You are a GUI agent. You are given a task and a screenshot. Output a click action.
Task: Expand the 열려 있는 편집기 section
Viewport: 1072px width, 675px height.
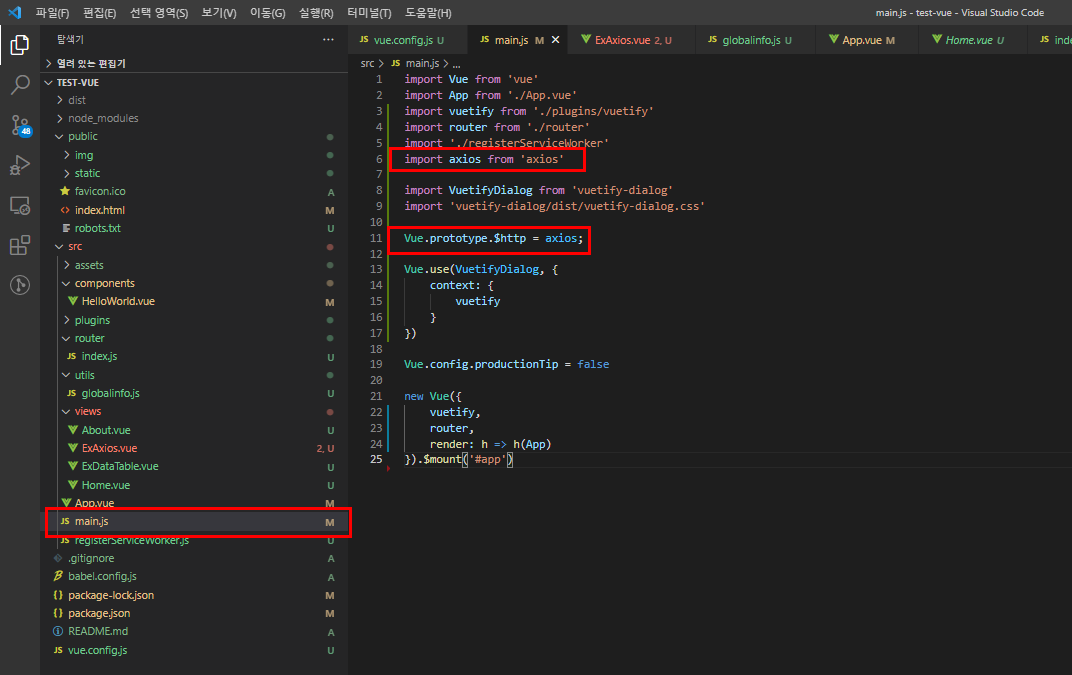[194, 63]
